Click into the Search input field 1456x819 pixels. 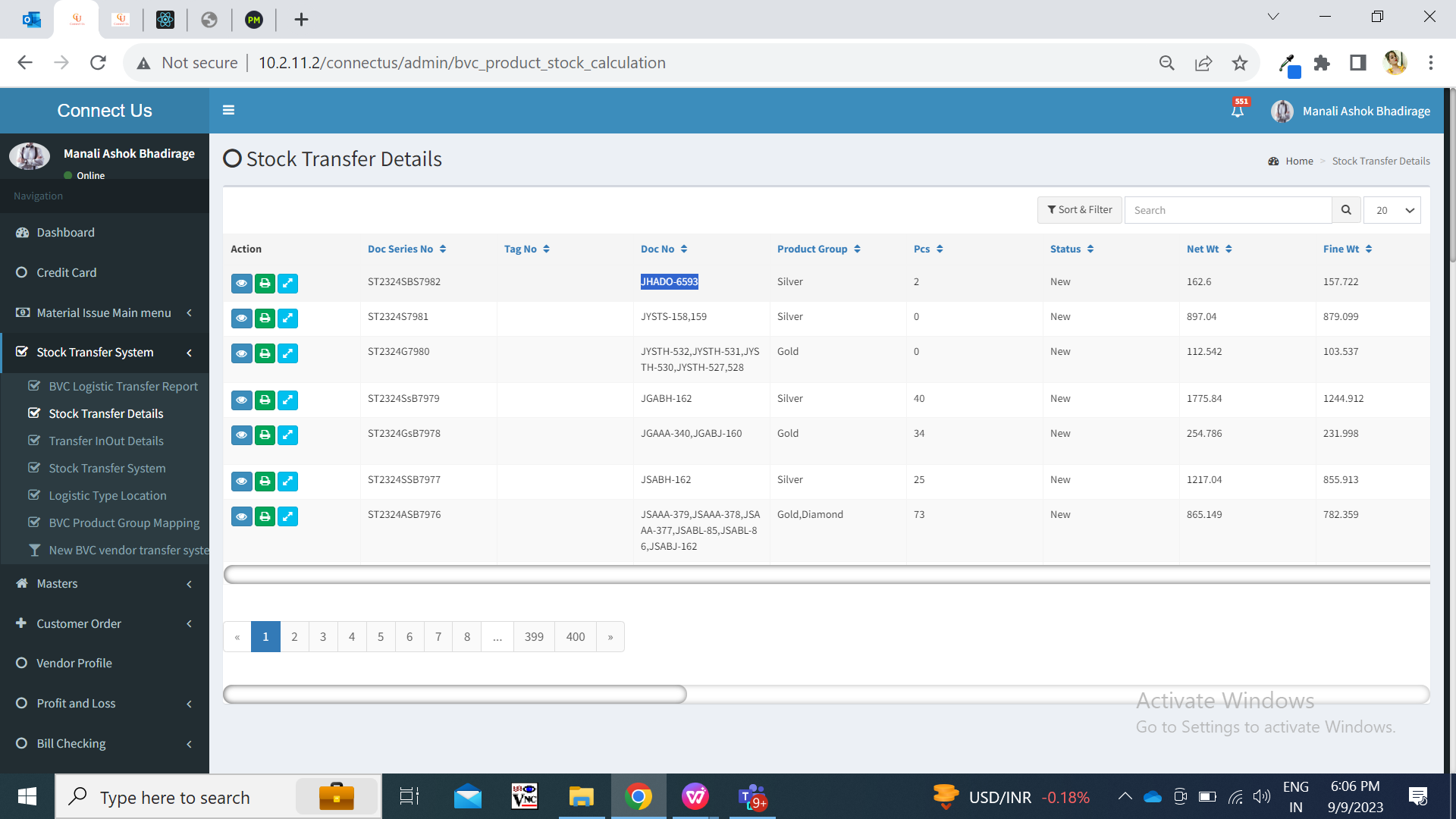tap(1228, 210)
